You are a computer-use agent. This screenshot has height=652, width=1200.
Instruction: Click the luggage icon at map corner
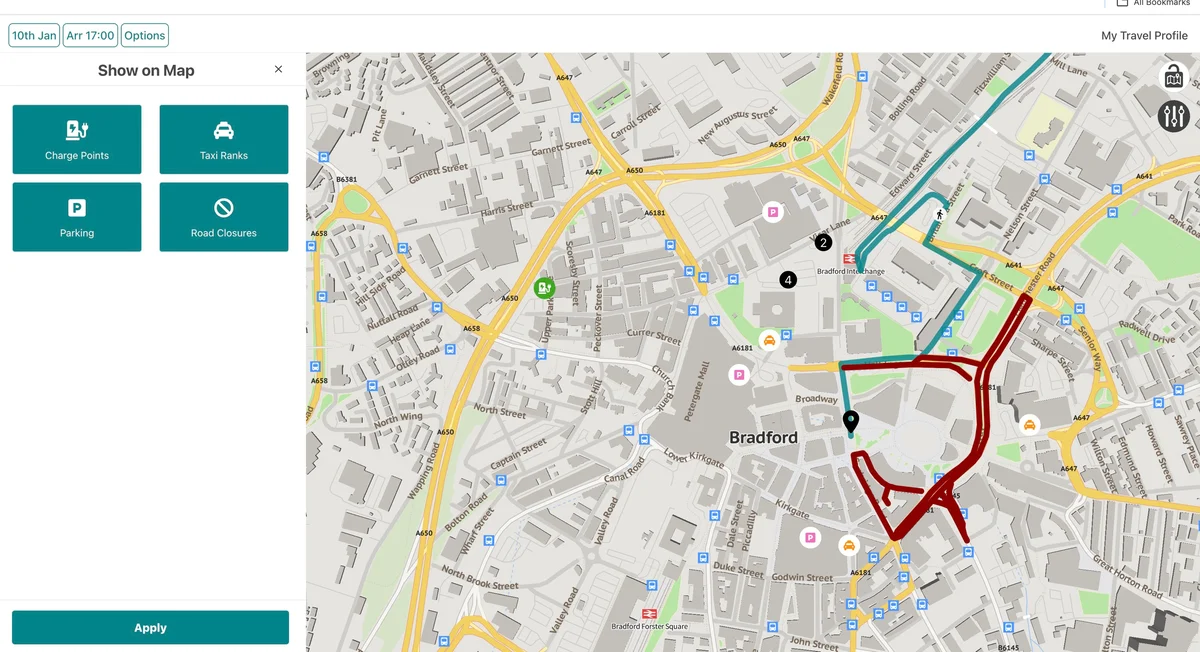(1174, 76)
